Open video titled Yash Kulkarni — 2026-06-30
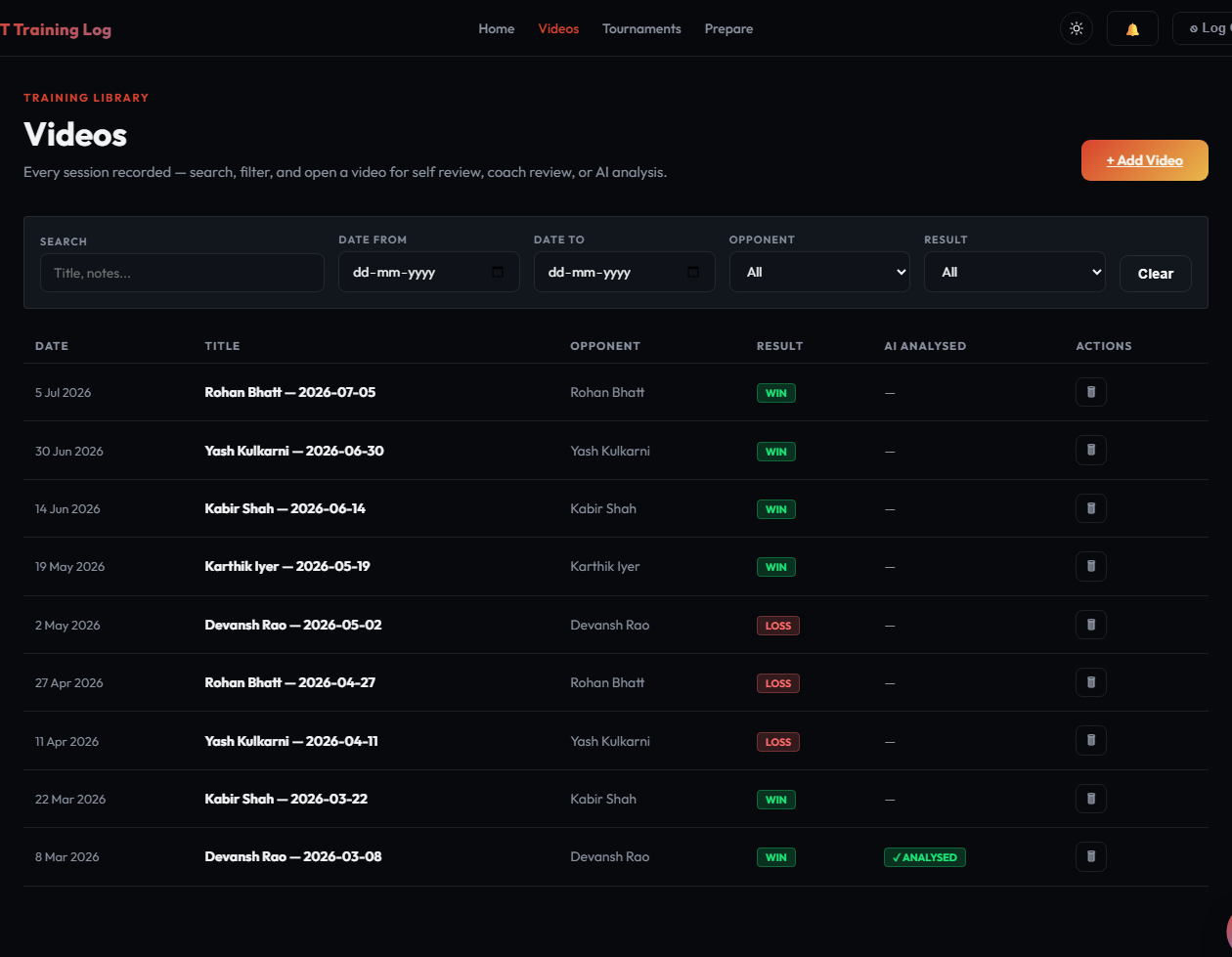1232x957 pixels. click(x=294, y=451)
